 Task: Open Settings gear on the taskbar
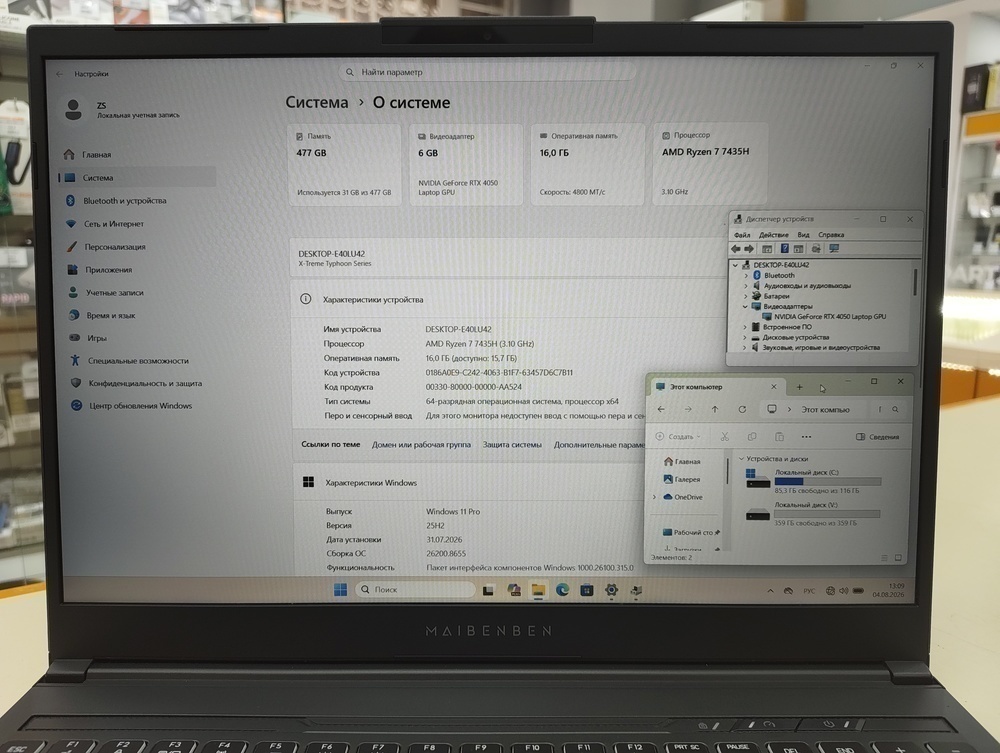[611, 590]
